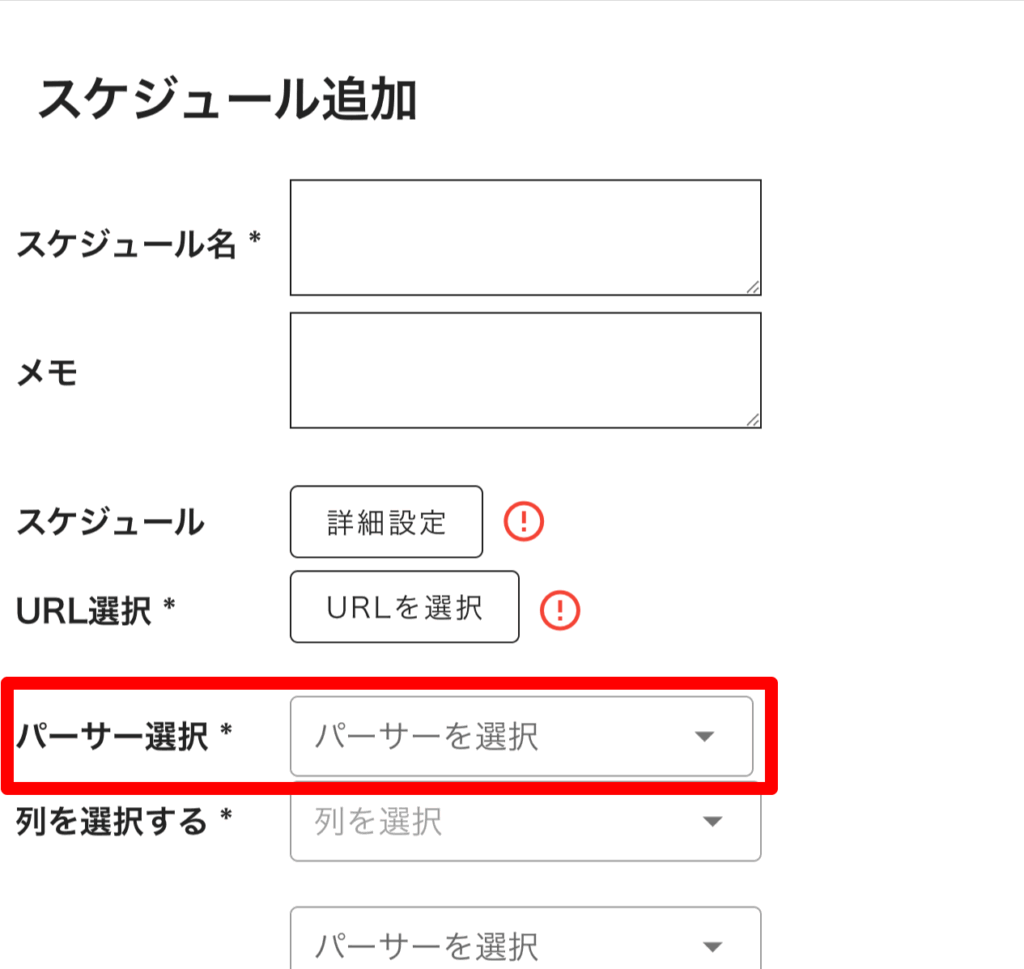
Task: Click dropdown arrow in 列を選択 field
Action: pyautogui.click(x=712, y=822)
